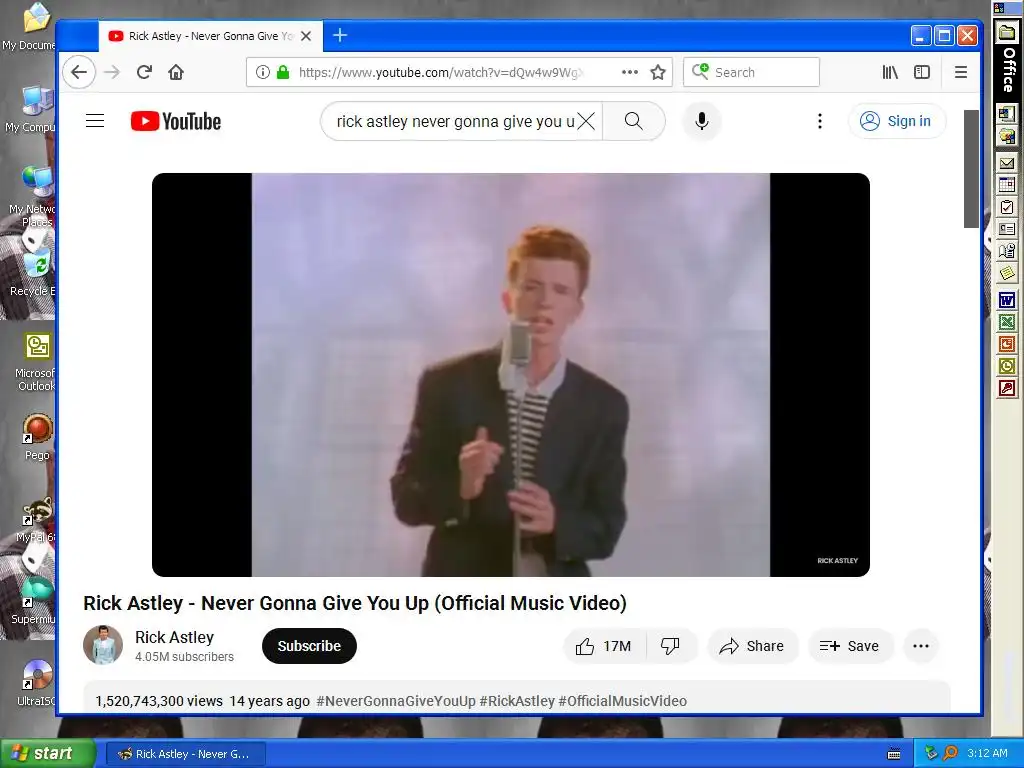Select the Pego desktop shortcut

(37, 436)
